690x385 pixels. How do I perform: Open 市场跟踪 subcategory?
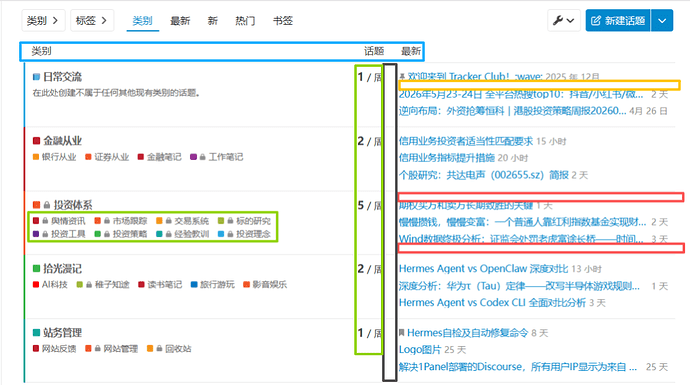[x=121, y=221]
